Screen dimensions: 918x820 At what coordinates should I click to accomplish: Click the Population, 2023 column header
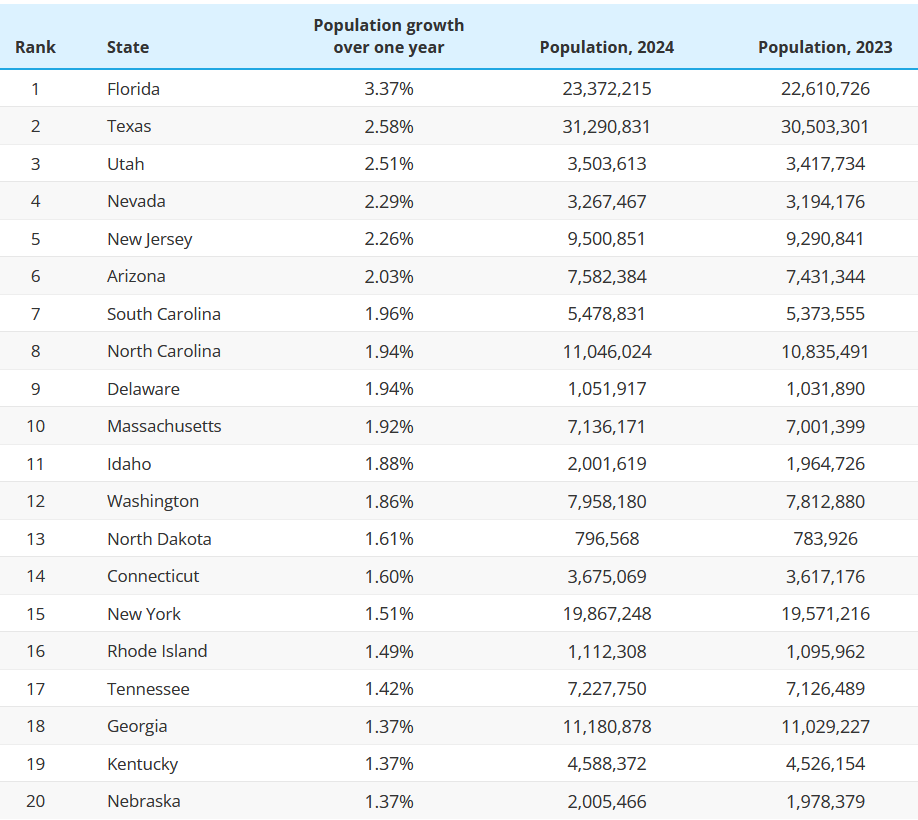pos(825,47)
